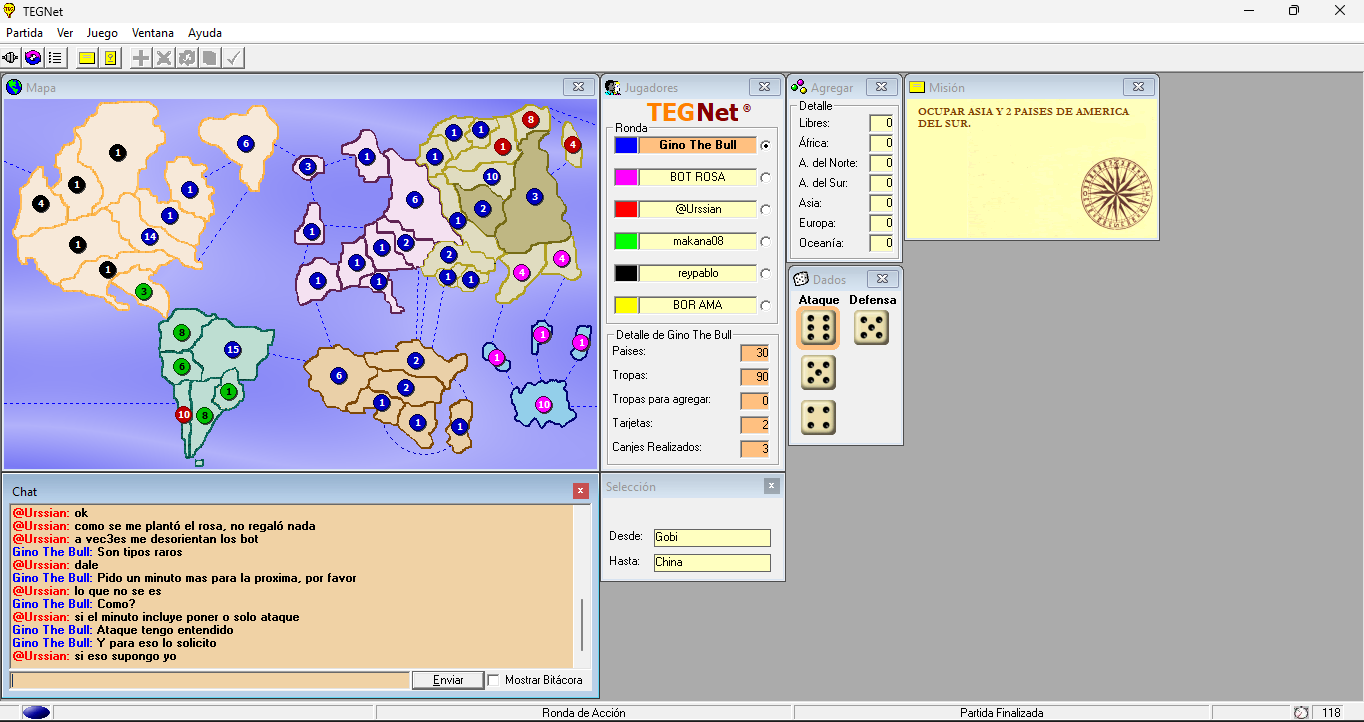
Task: Click the chat message input field
Action: click(x=210, y=680)
